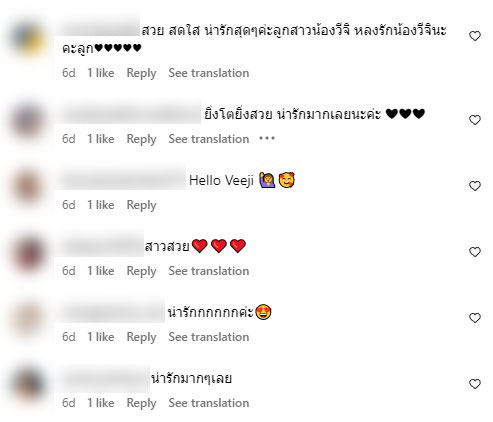Open the three-dots options on second comment
The image size is (493, 422).
coord(267,138)
